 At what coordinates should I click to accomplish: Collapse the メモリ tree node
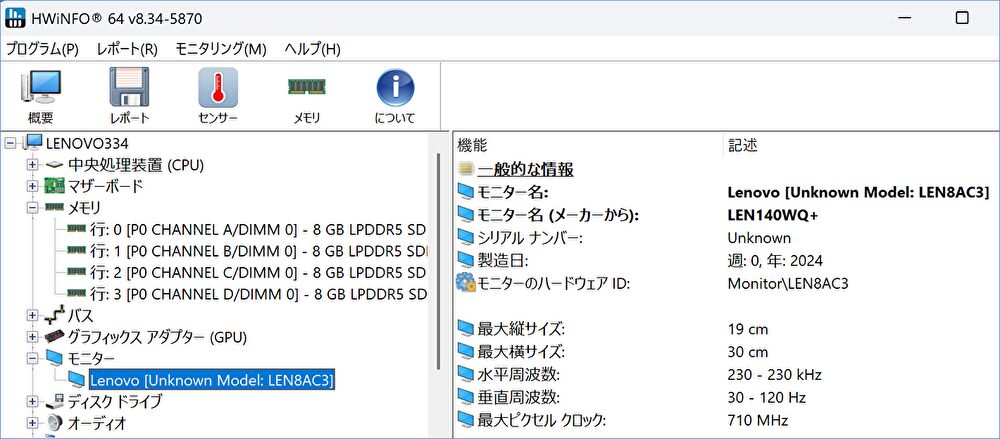click(x=32, y=208)
